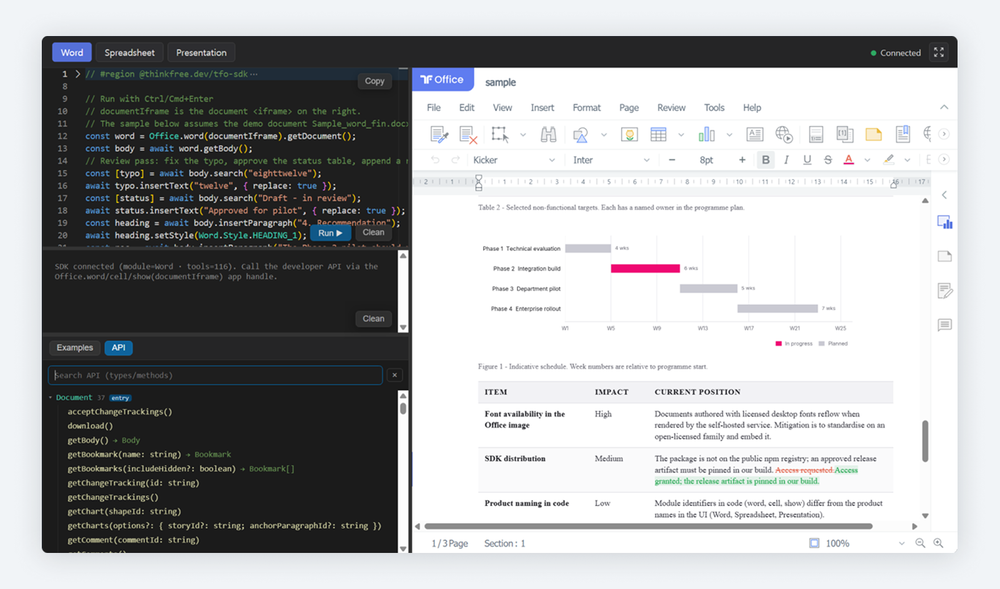Click the redo arrow icon
Image resolution: width=1000 pixels, height=589 pixels.
click(x=455, y=160)
